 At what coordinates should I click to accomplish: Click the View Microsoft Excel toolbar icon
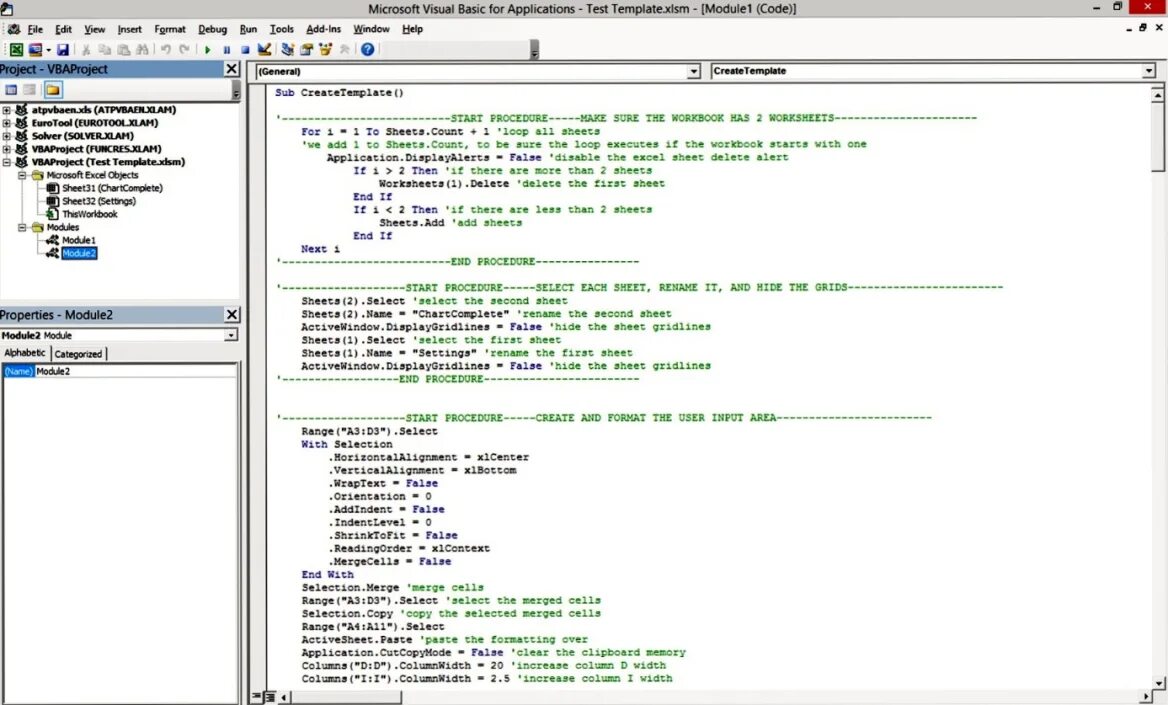click(16, 49)
